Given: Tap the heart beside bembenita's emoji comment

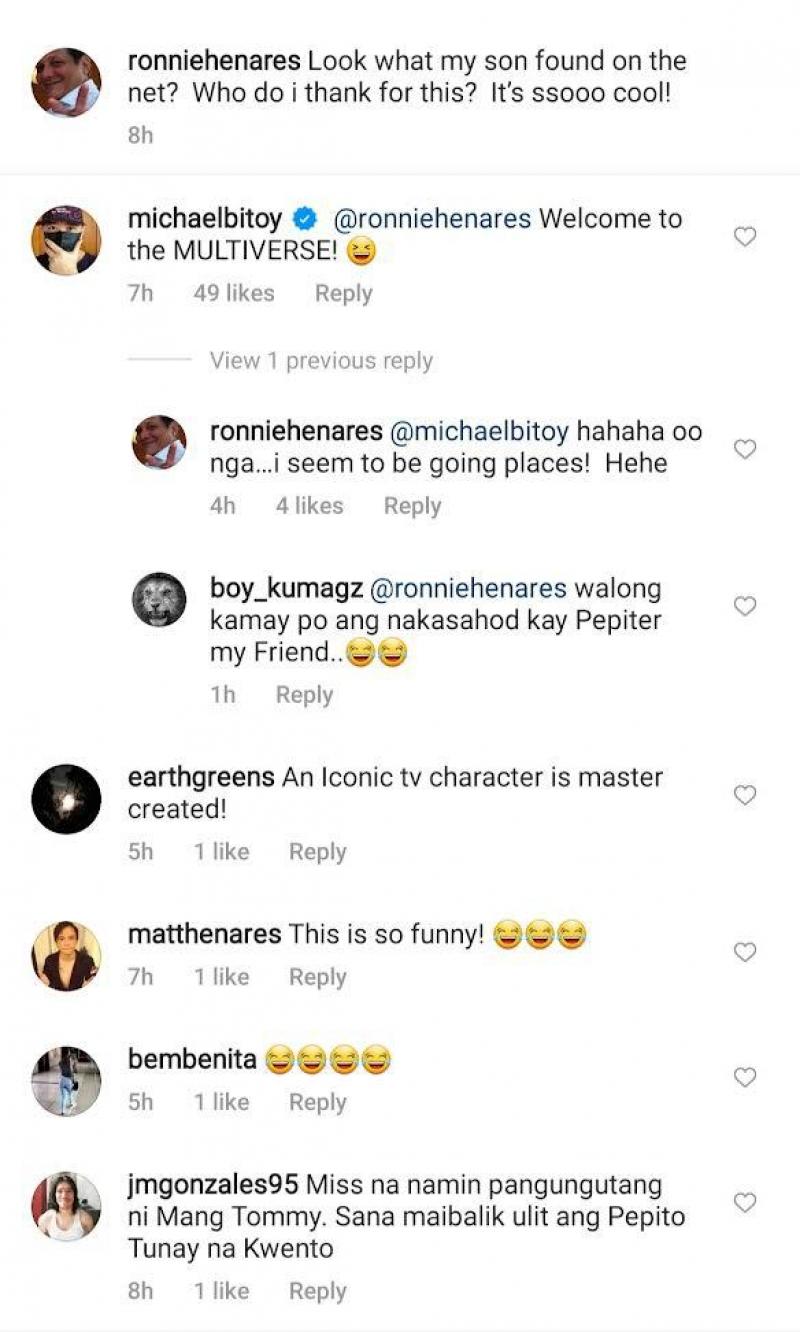Looking at the screenshot, I should point(745,1077).
